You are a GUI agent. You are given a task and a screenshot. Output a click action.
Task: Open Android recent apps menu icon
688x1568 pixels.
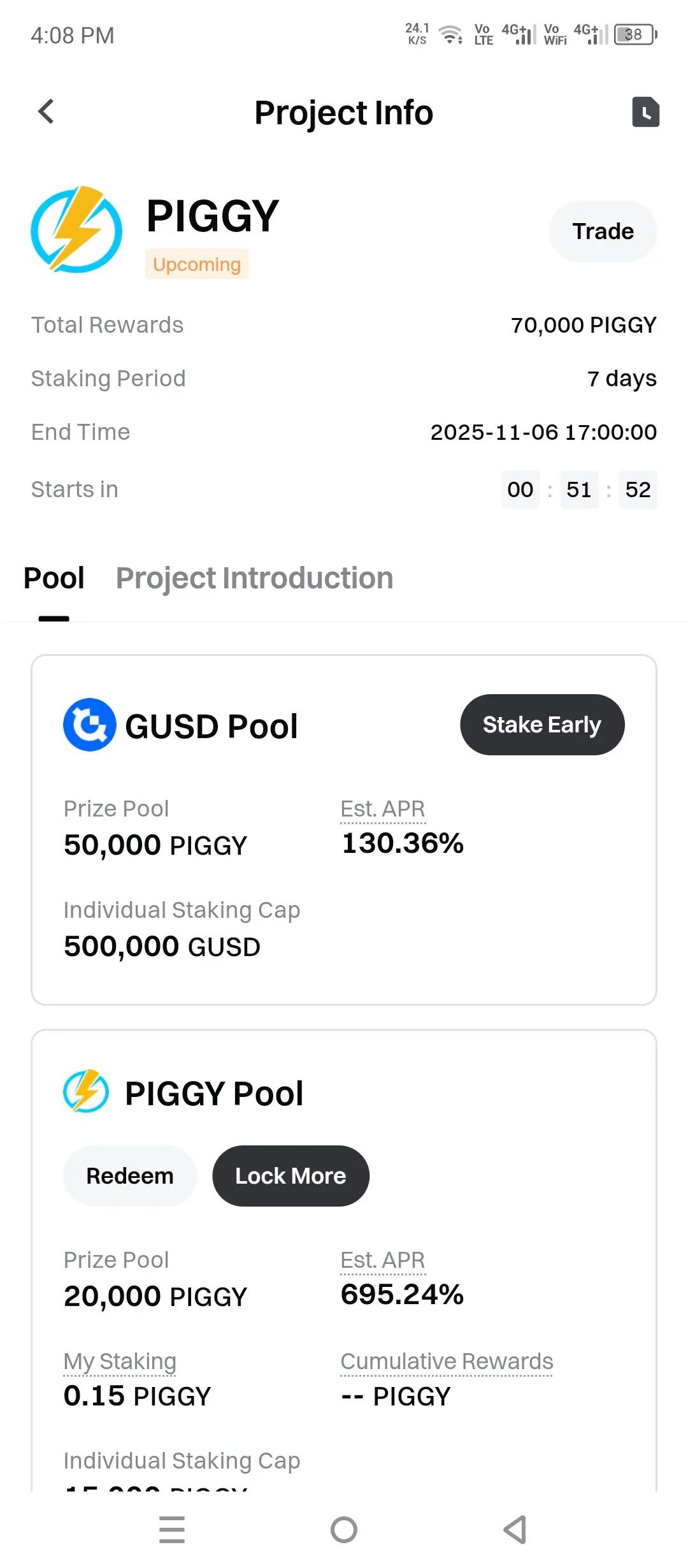171,1529
